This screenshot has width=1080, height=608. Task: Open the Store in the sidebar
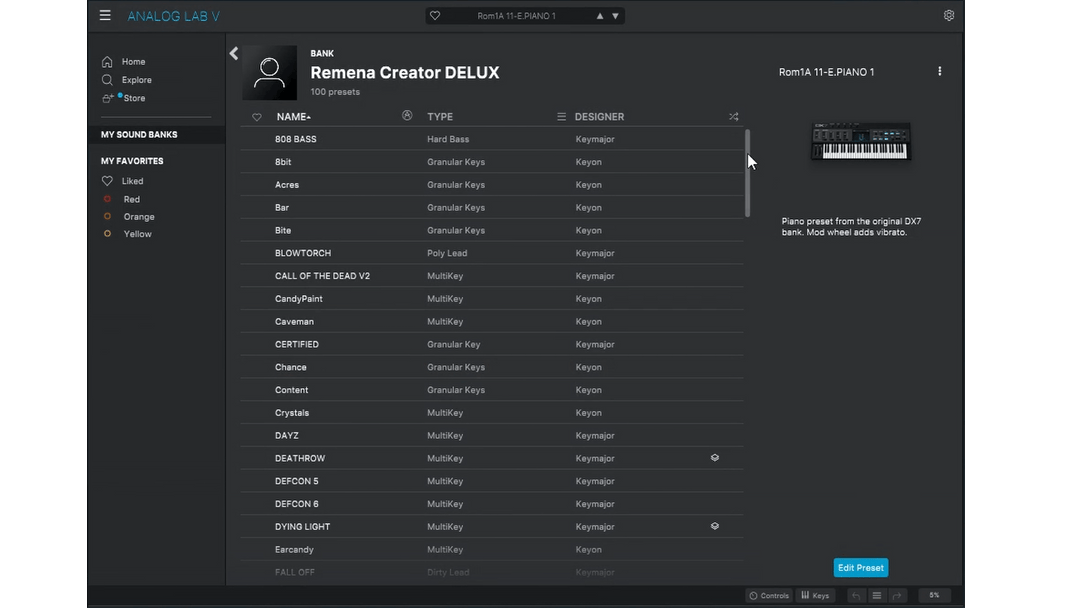pyautogui.click(x=134, y=98)
